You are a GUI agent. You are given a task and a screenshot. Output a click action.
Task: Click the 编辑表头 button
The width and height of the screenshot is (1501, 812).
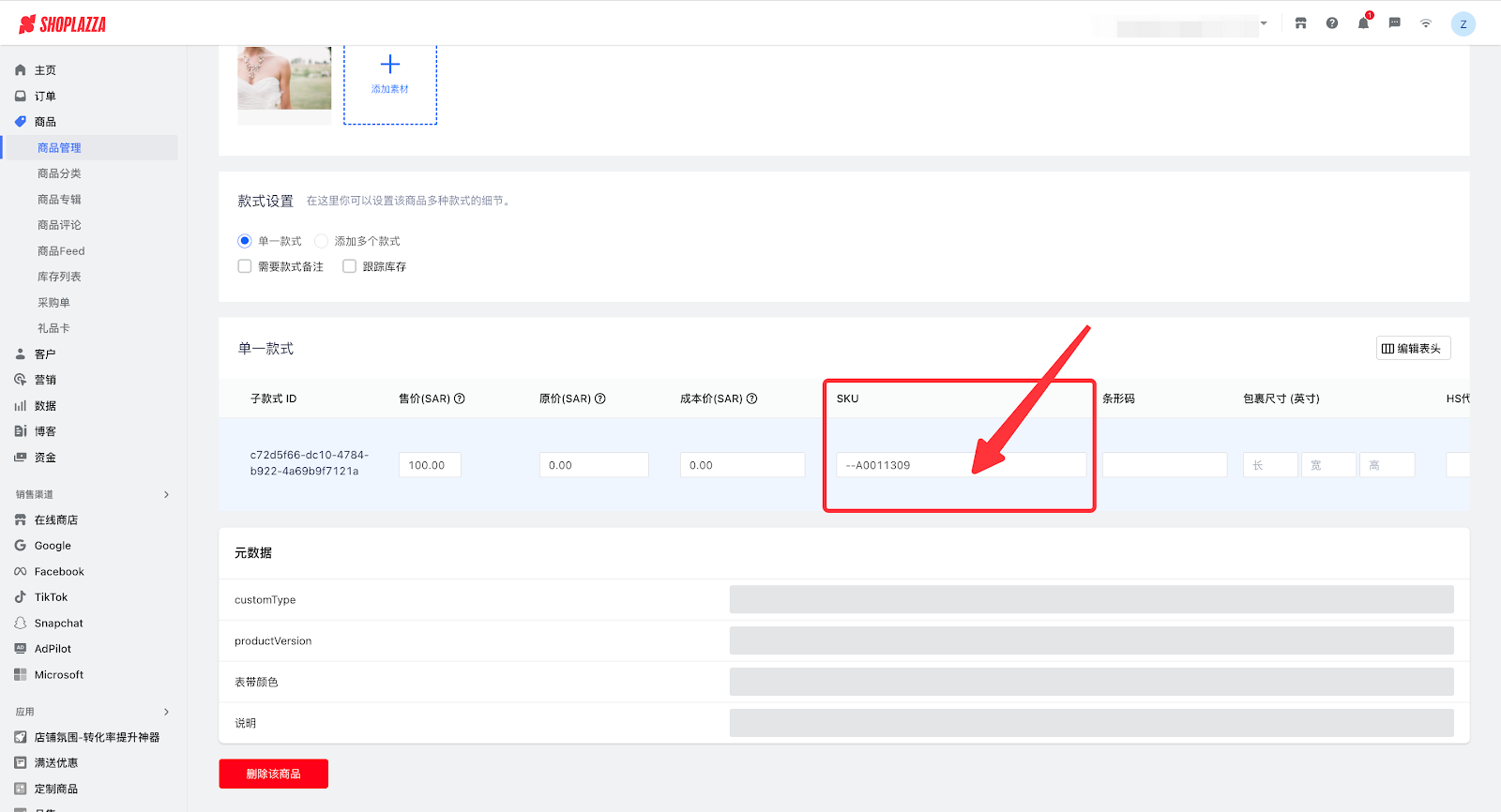tap(1413, 348)
